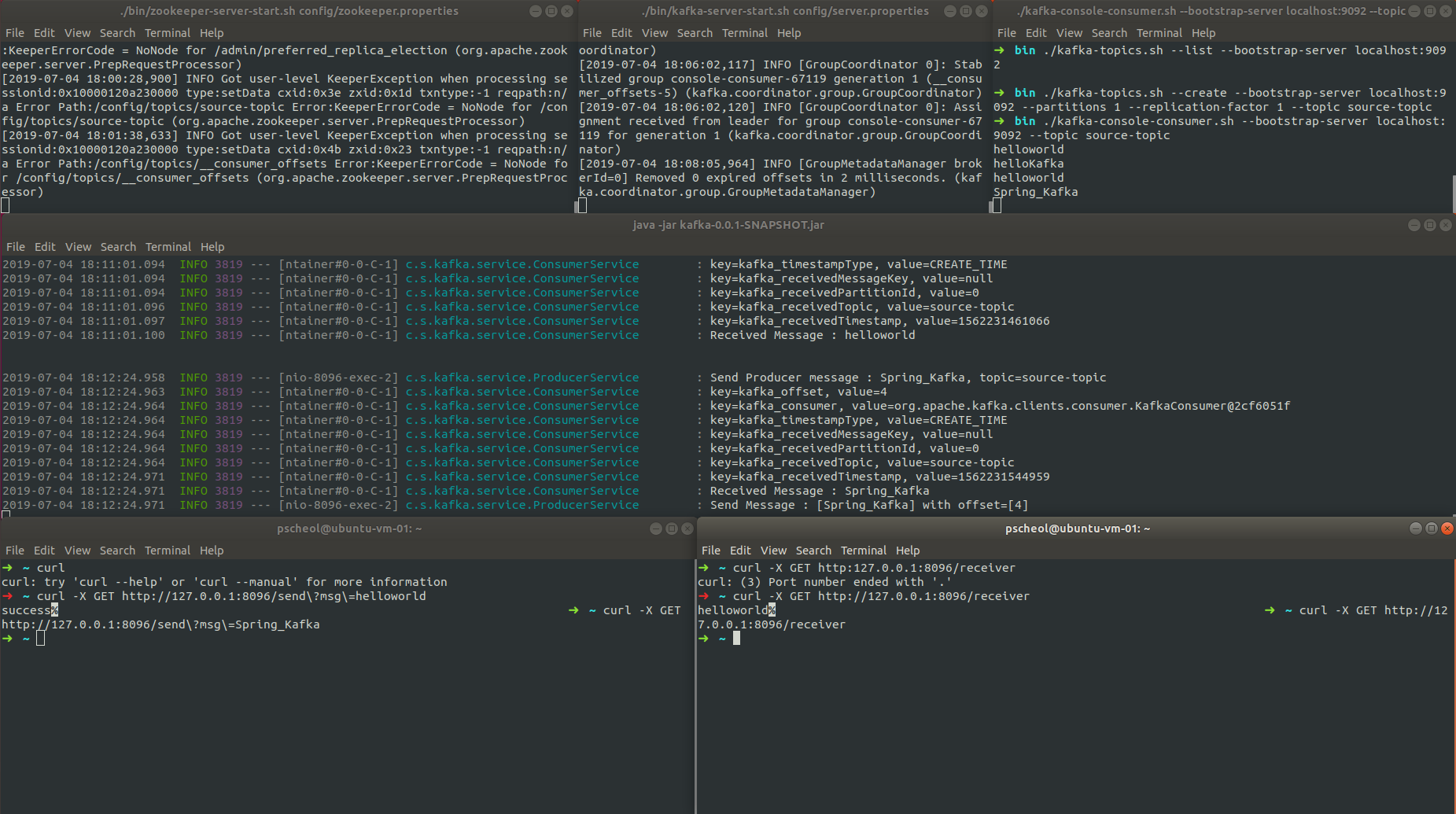Open Search menu in zookeeper terminal window
The width and height of the screenshot is (1456, 814).
click(x=117, y=33)
